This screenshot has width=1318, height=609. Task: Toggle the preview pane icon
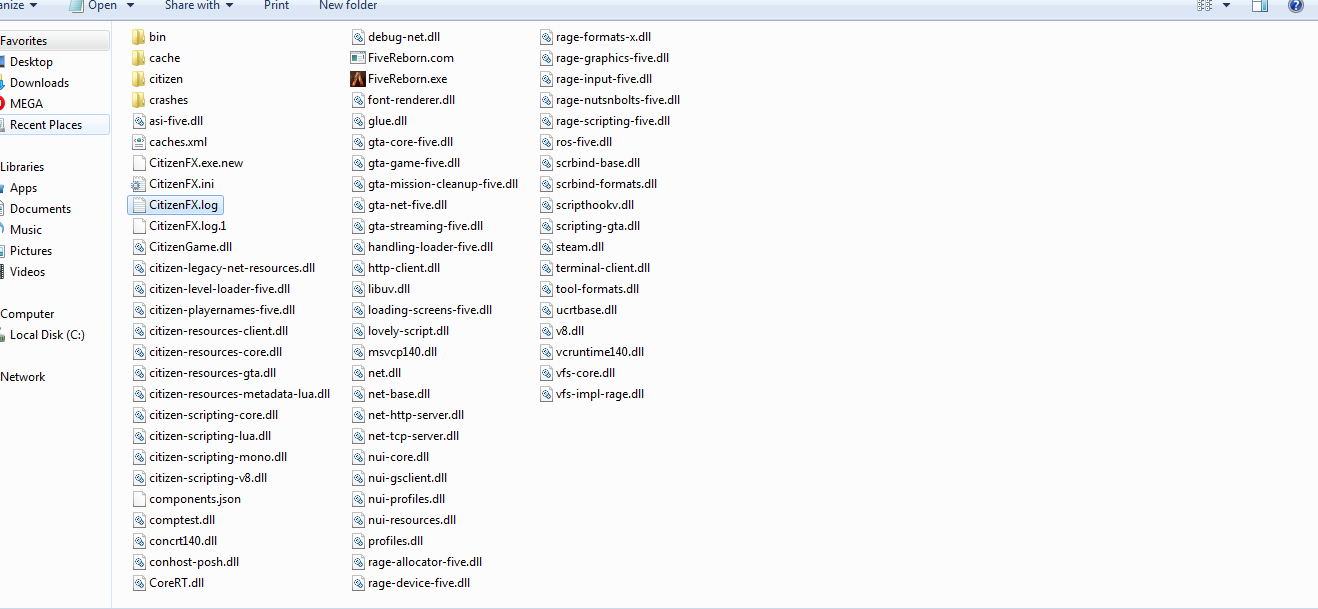(1260, 5)
